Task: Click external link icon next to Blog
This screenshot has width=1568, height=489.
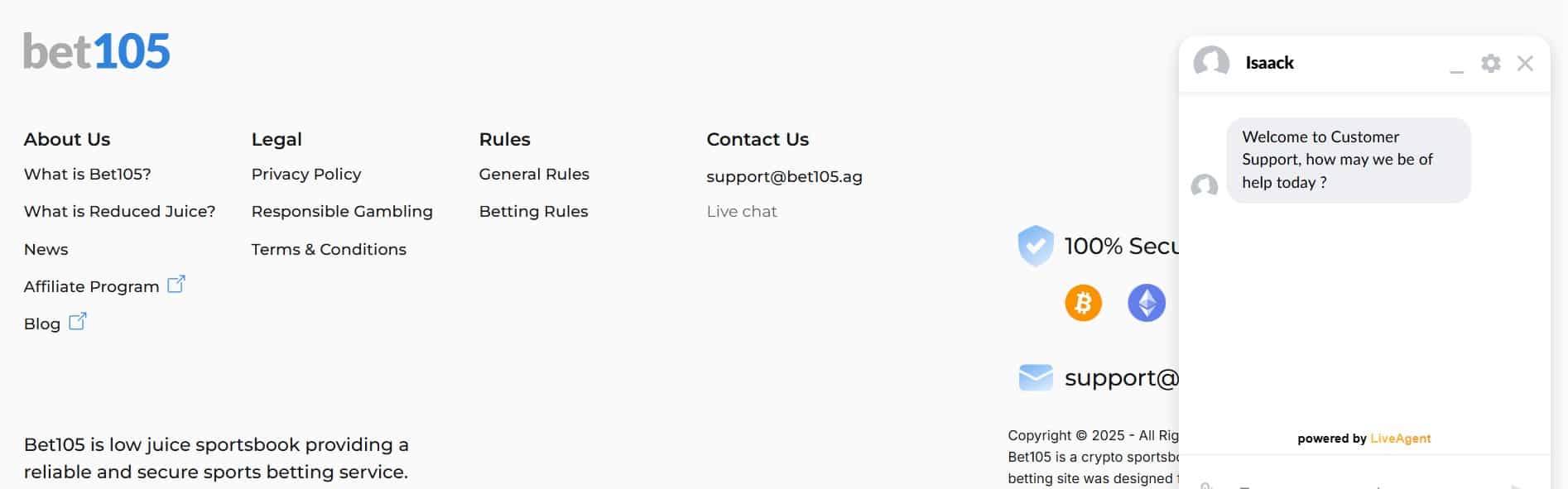Action: [x=78, y=322]
